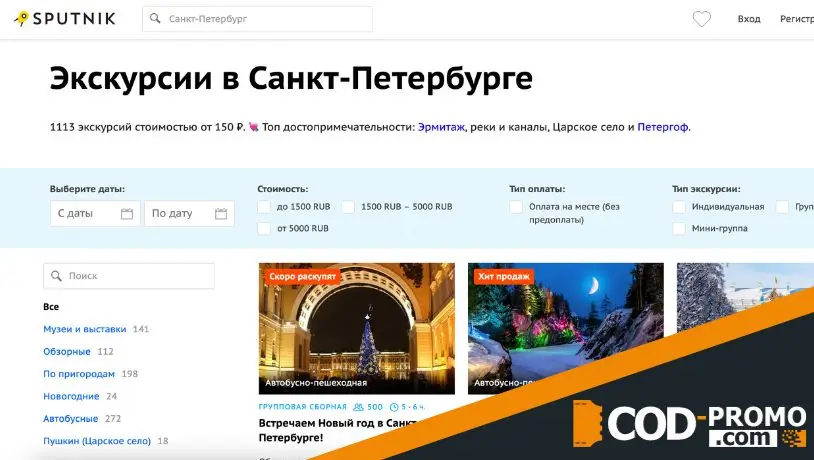Click the clock icon showing '5 - 6 ч.'
This screenshot has height=460, width=814.
[394, 407]
